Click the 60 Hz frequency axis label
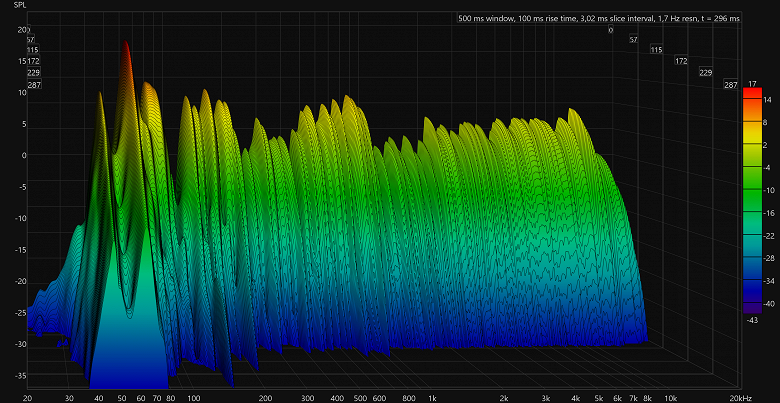780x403 pixels. point(141,398)
